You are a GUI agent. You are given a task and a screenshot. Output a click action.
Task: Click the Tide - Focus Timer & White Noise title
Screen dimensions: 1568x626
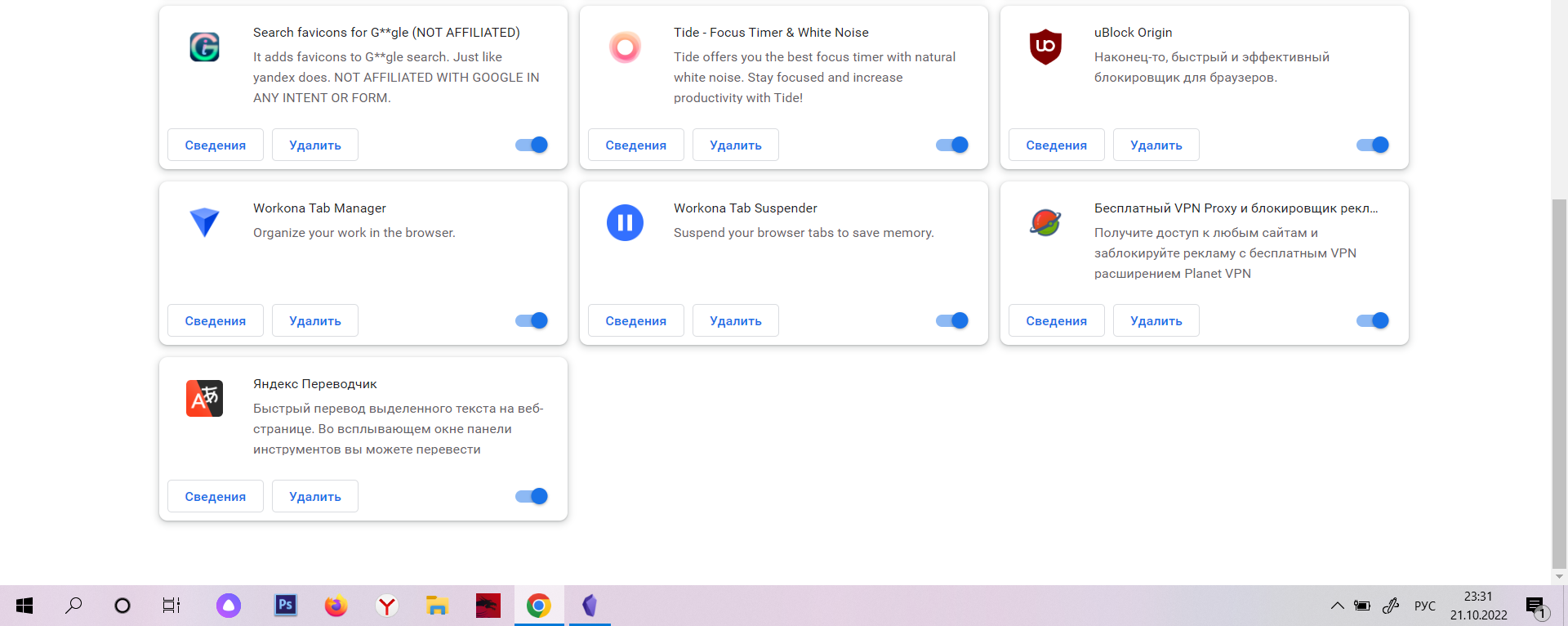click(x=771, y=33)
